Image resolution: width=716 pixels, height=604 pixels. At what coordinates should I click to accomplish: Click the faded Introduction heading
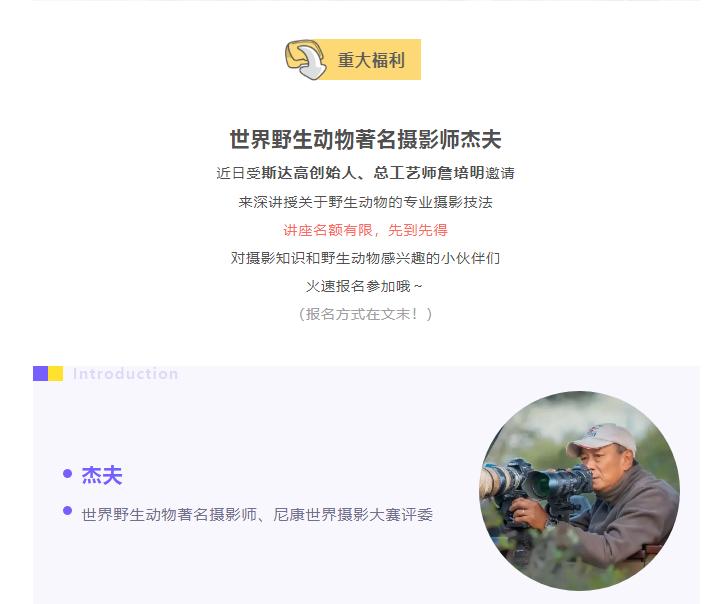tap(125, 373)
